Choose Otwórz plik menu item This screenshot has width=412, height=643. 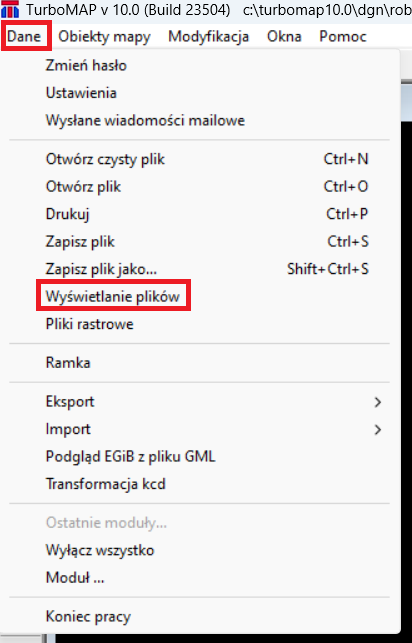pyautogui.click(x=200, y=187)
